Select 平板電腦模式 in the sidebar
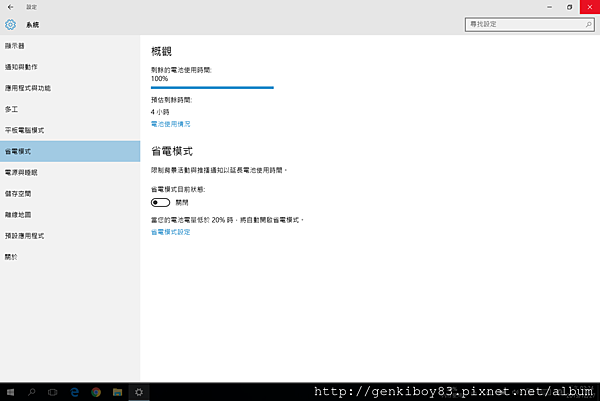The height and width of the screenshot is (401, 600). pyautogui.click(x=70, y=130)
